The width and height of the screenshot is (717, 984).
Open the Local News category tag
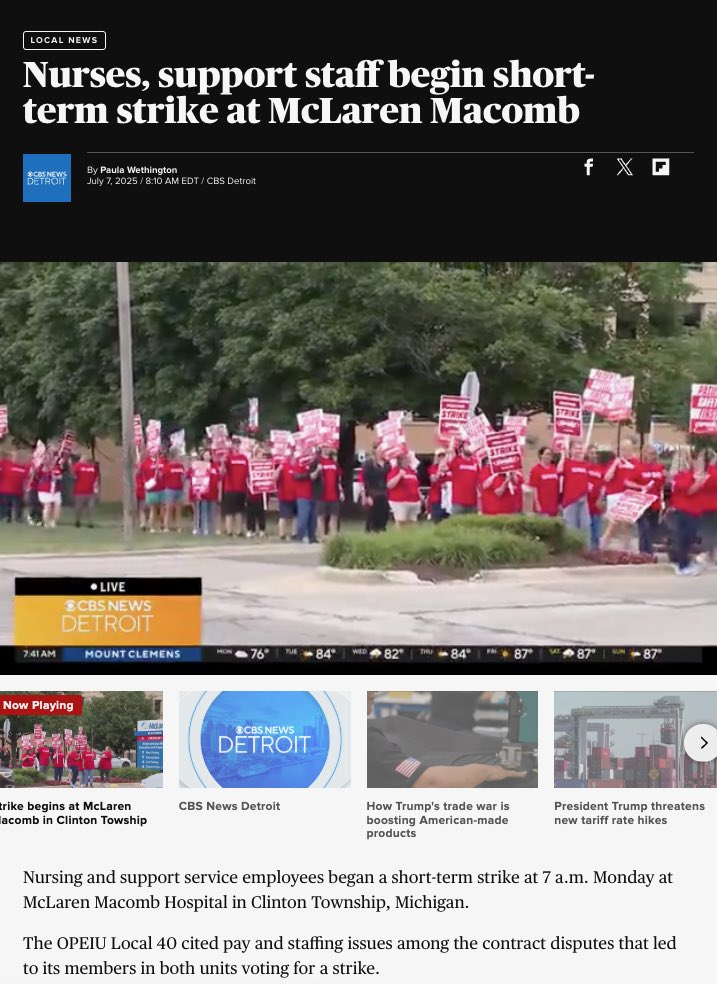(x=65, y=40)
